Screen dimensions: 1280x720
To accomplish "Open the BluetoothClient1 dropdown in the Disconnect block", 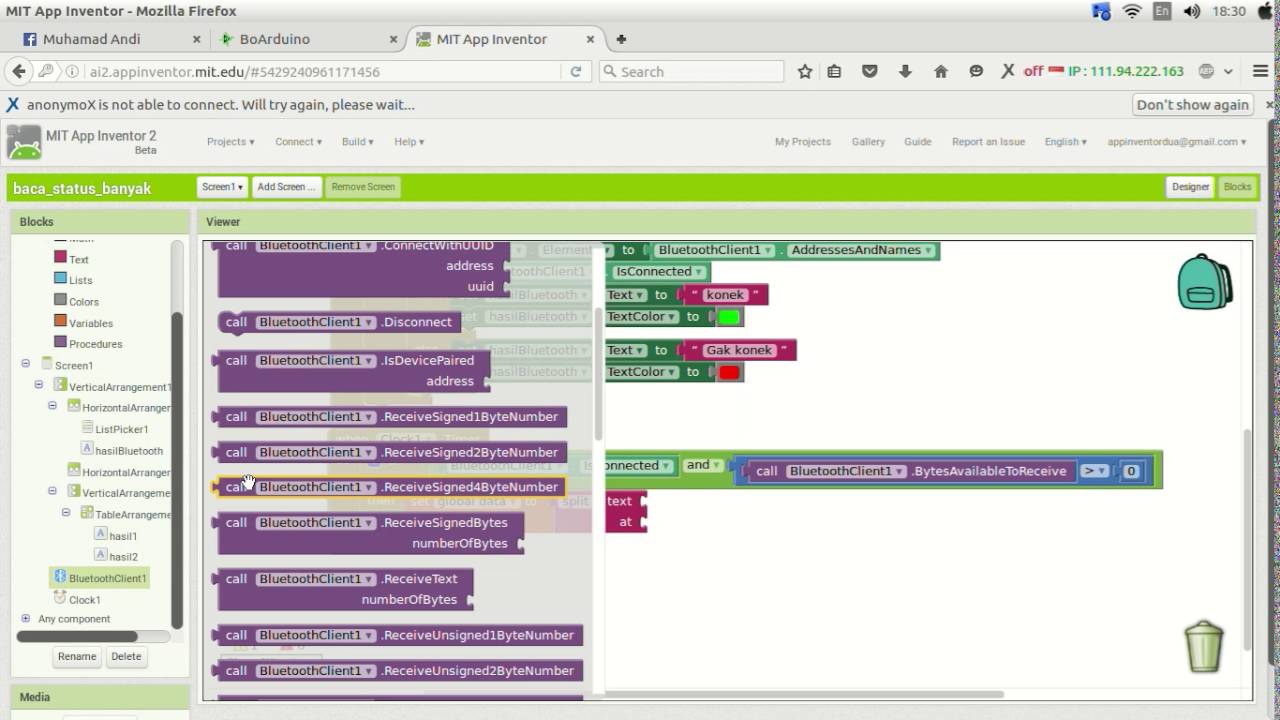I will coord(316,322).
